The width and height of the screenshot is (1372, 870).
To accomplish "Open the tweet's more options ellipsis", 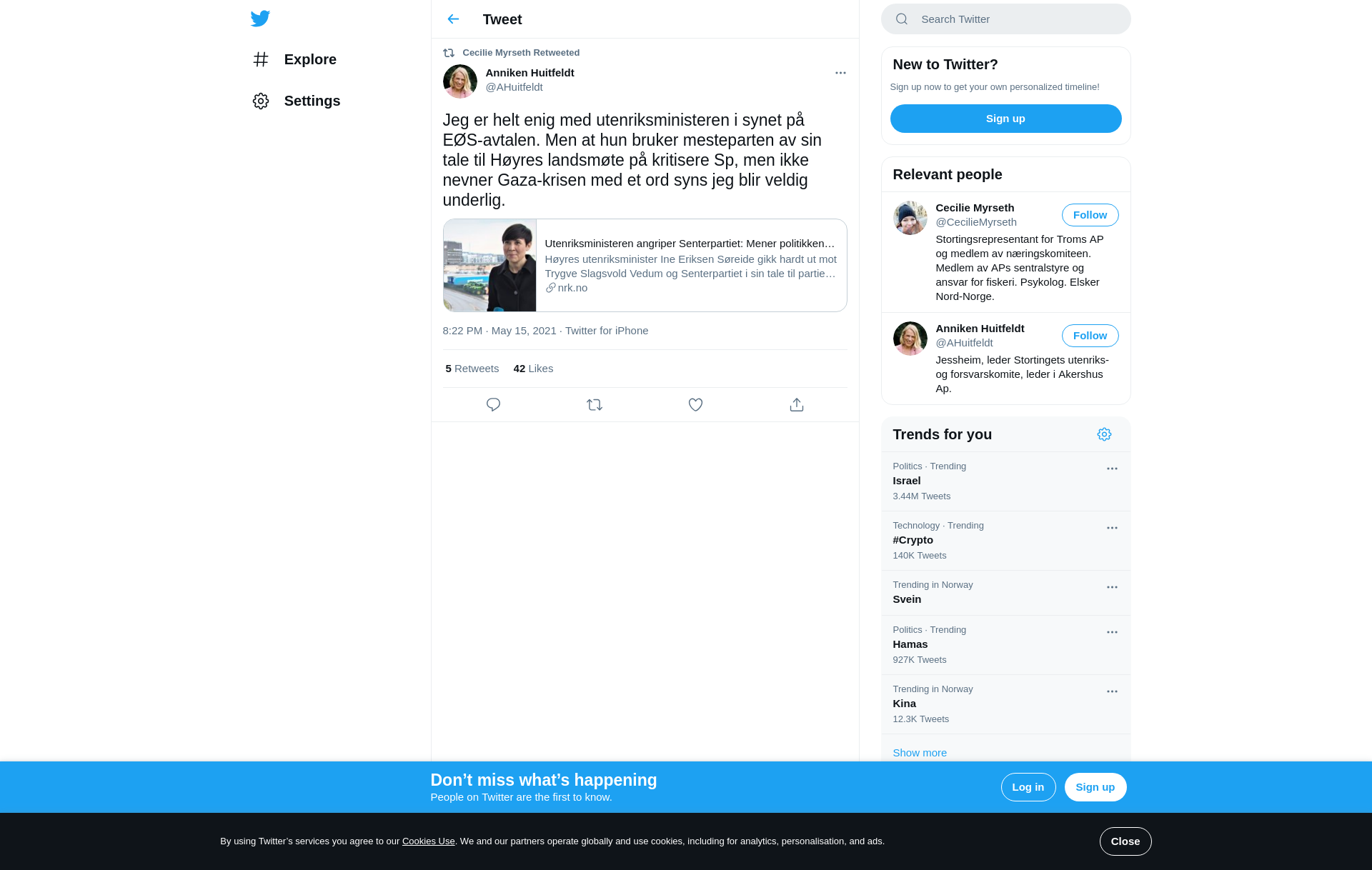I will coord(840,73).
